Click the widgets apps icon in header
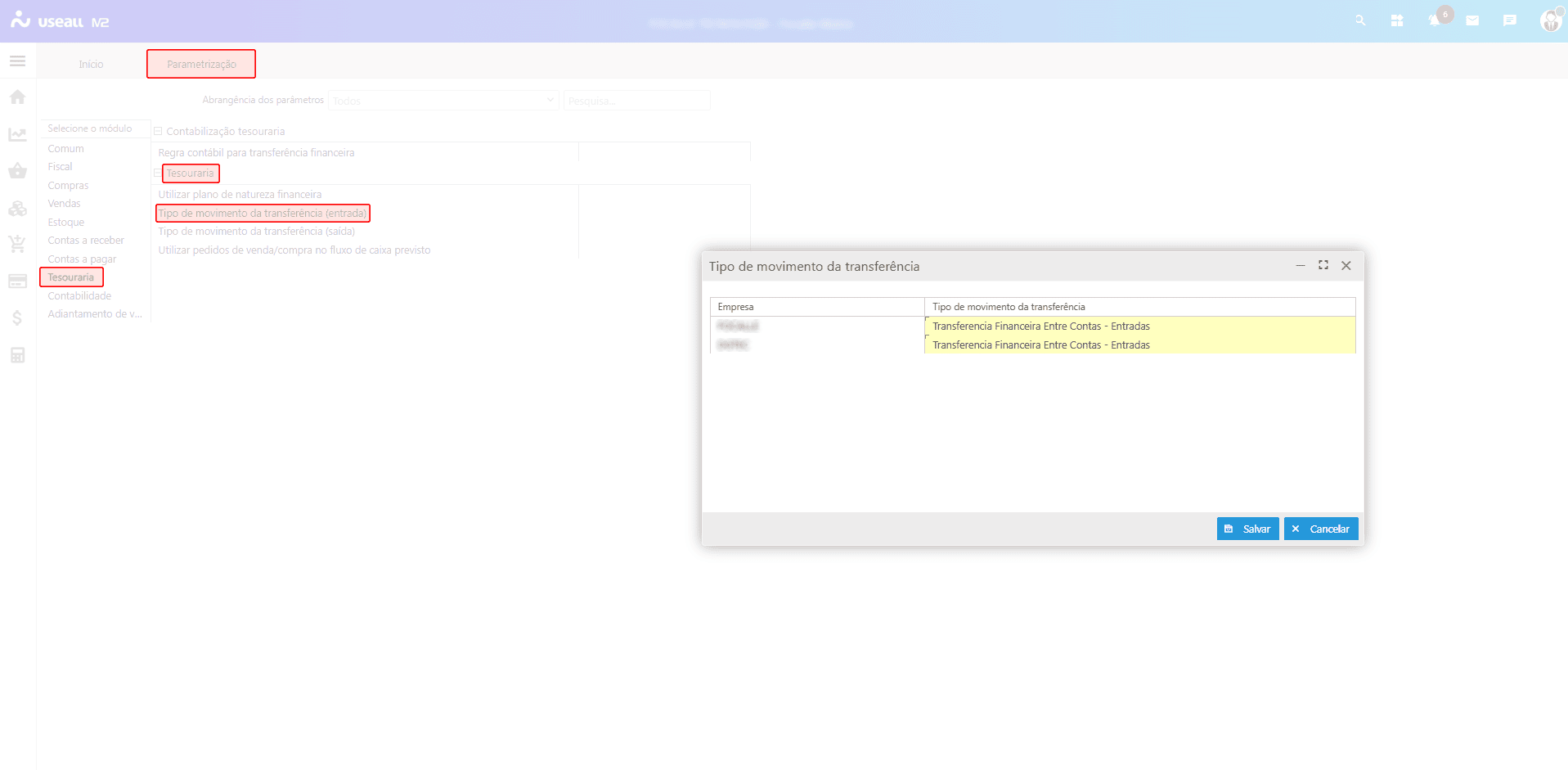Viewport: 1568px width, 770px height. pyautogui.click(x=1397, y=20)
